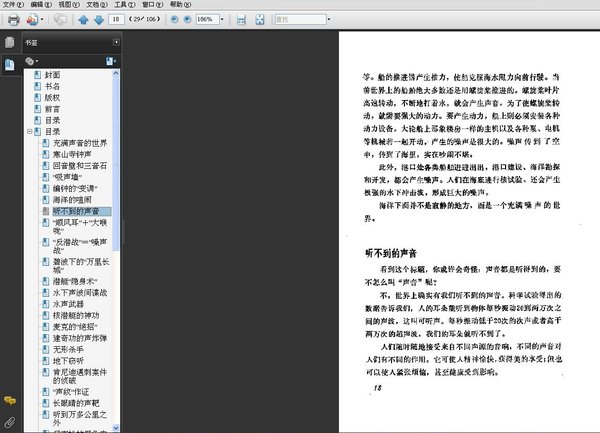
Task: Select the 封面 bookmark
Action: tap(52, 76)
